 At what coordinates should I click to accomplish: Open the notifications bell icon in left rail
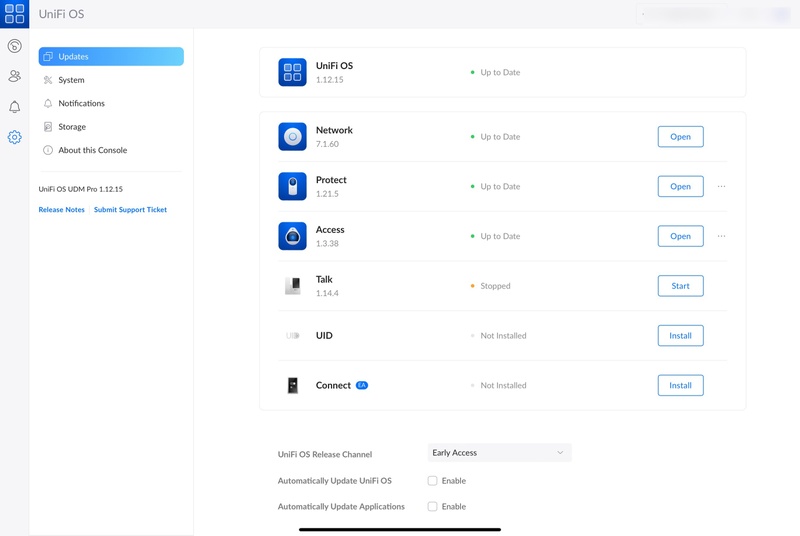click(x=14, y=107)
